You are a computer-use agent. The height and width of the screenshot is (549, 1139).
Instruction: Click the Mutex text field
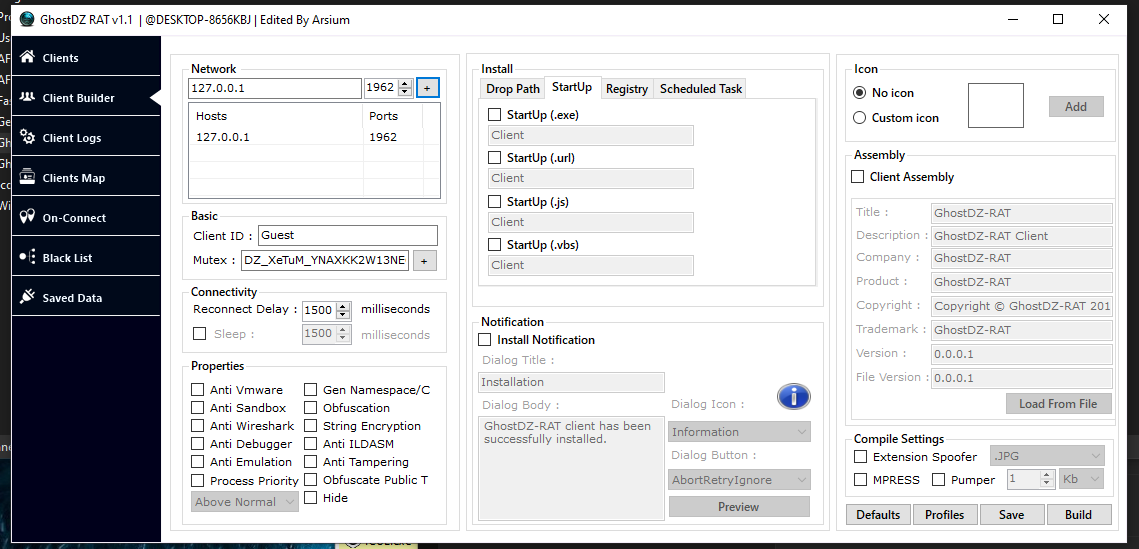[325, 261]
